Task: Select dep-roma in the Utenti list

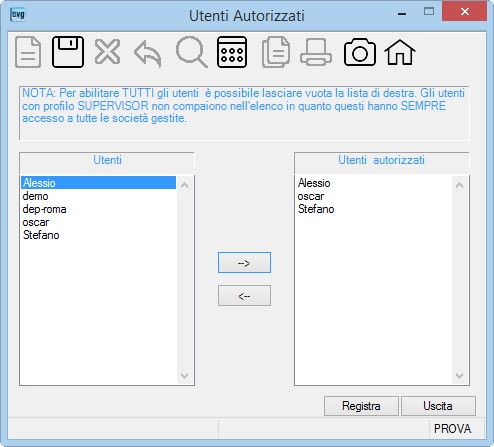Action: (x=44, y=209)
